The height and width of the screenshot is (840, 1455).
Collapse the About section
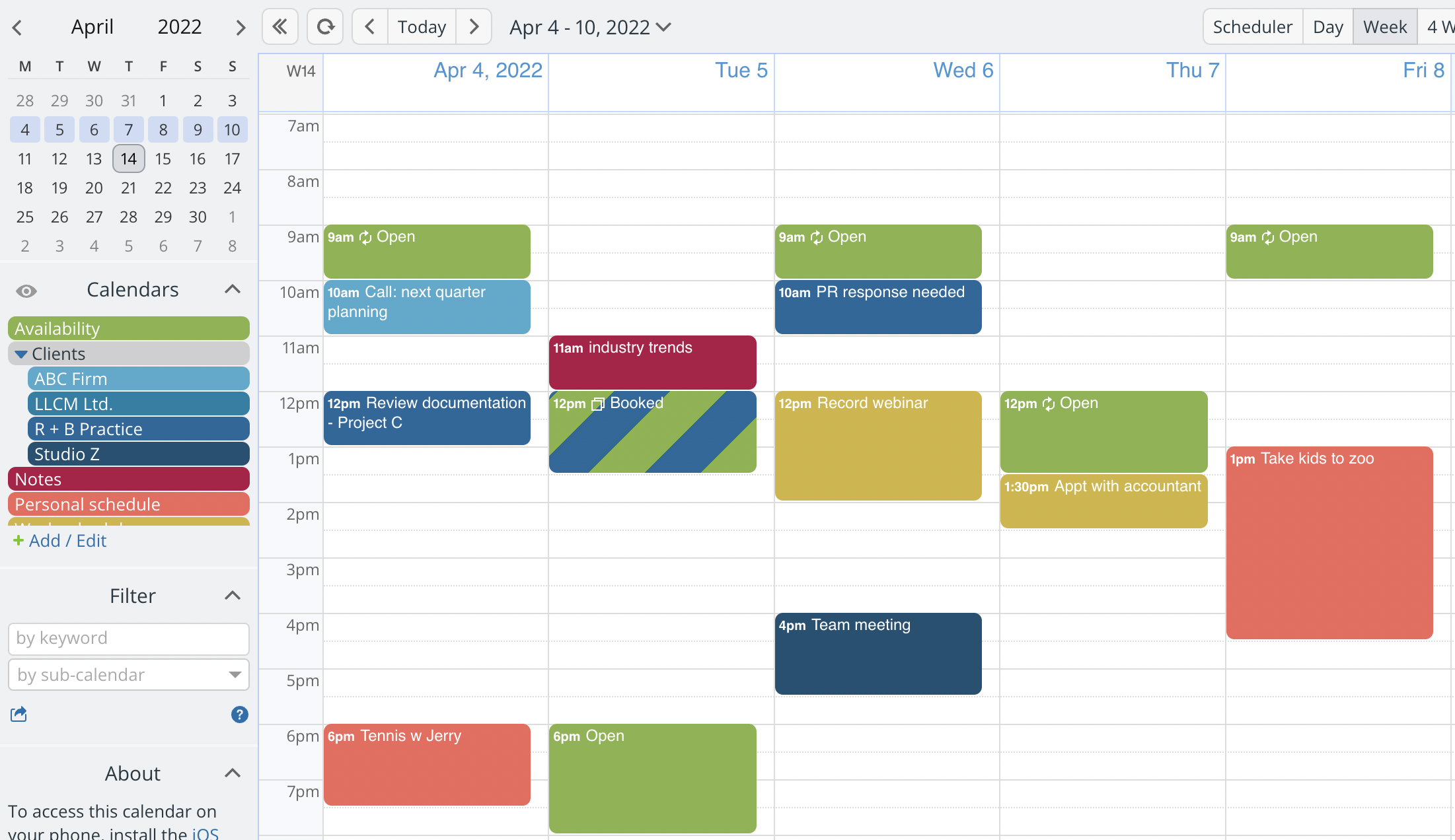click(x=231, y=773)
